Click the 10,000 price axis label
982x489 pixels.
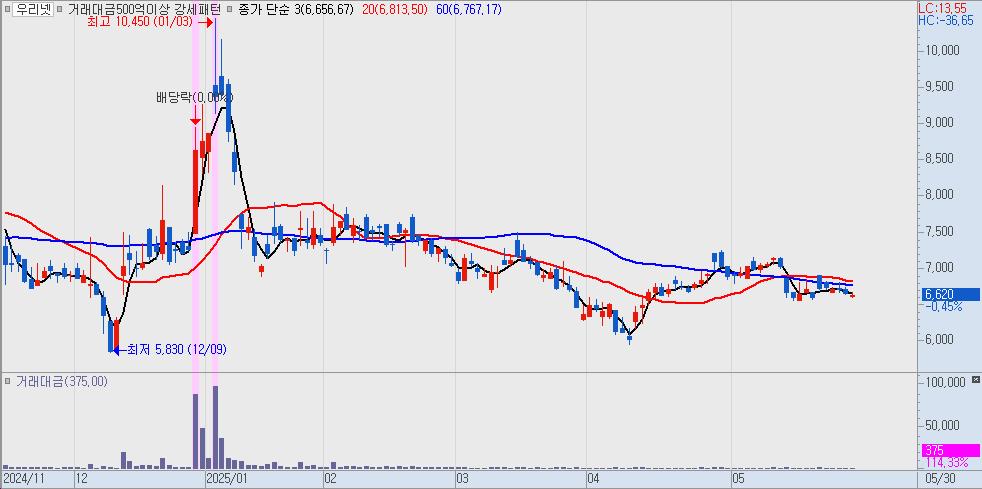click(x=942, y=50)
